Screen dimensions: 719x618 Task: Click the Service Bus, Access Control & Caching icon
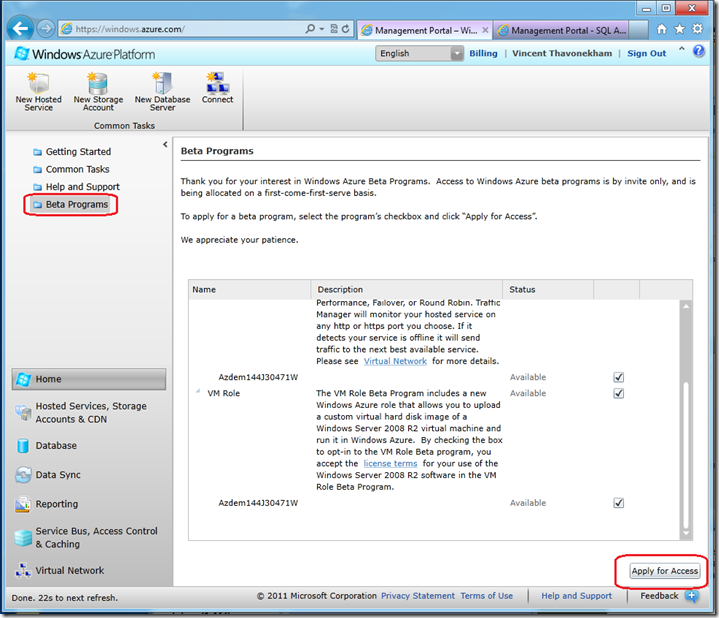tap(23, 538)
